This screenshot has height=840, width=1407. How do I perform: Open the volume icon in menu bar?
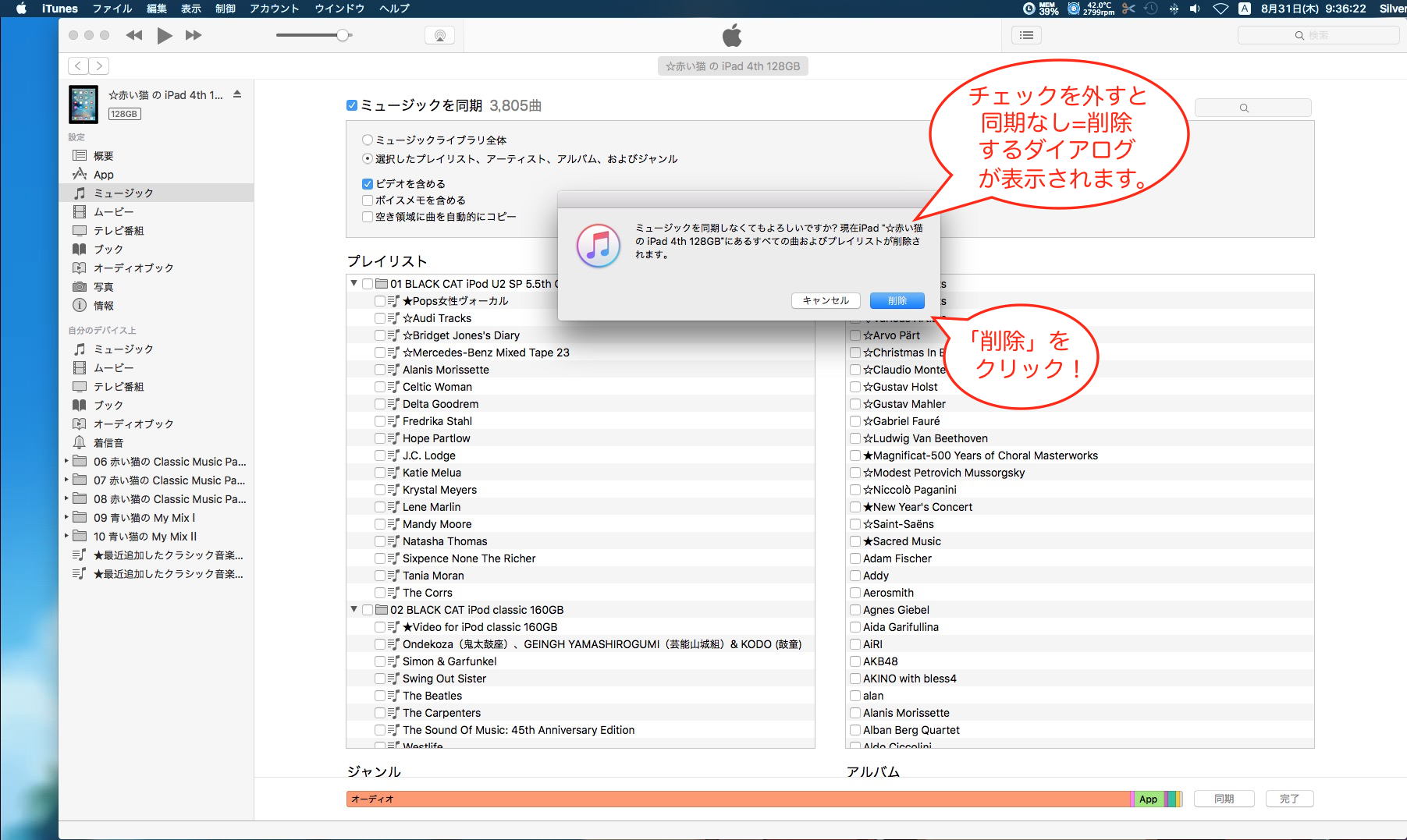click(1195, 9)
